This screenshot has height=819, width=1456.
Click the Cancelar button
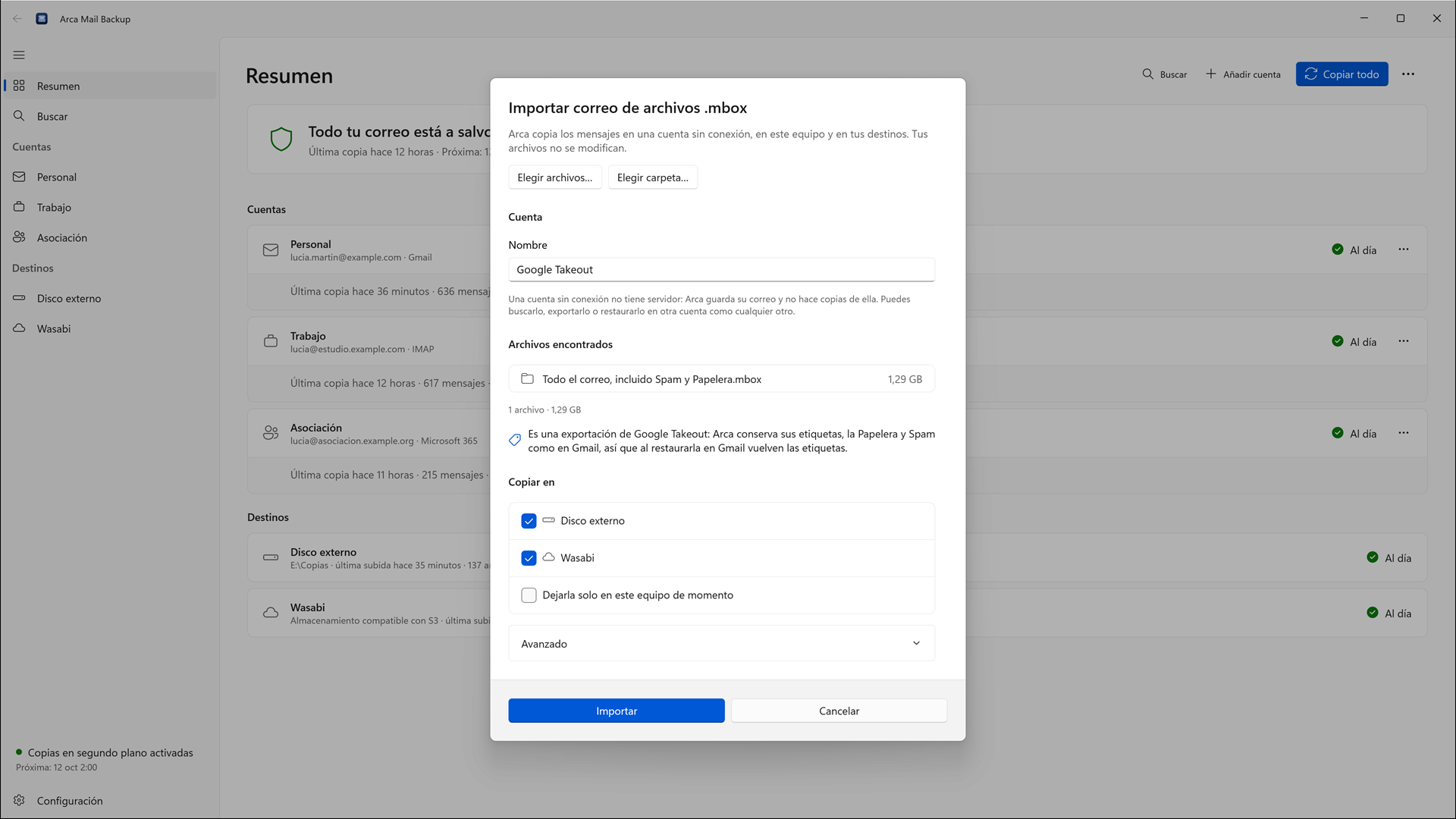click(839, 711)
